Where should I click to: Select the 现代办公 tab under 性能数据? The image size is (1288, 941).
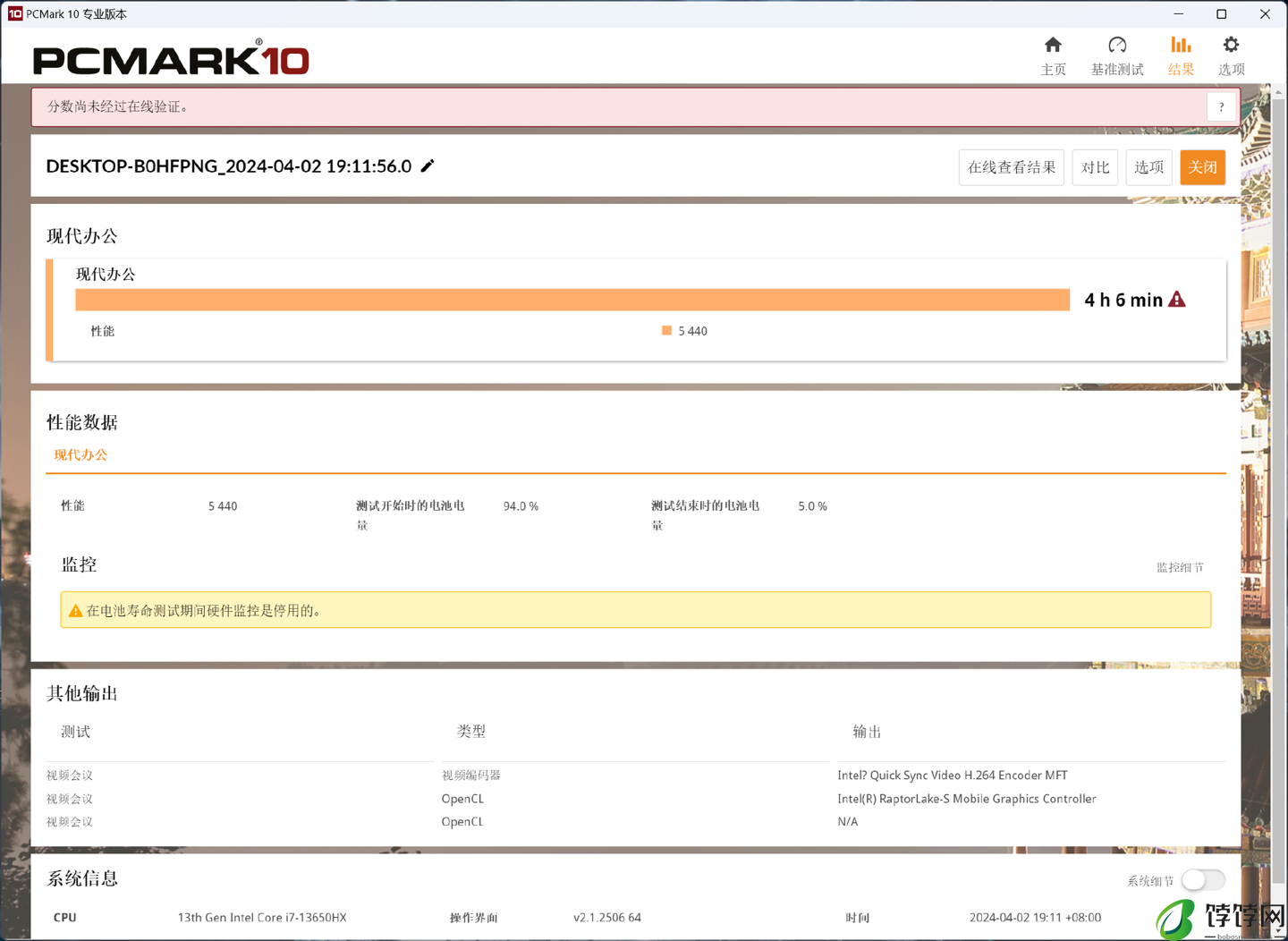[x=80, y=454]
